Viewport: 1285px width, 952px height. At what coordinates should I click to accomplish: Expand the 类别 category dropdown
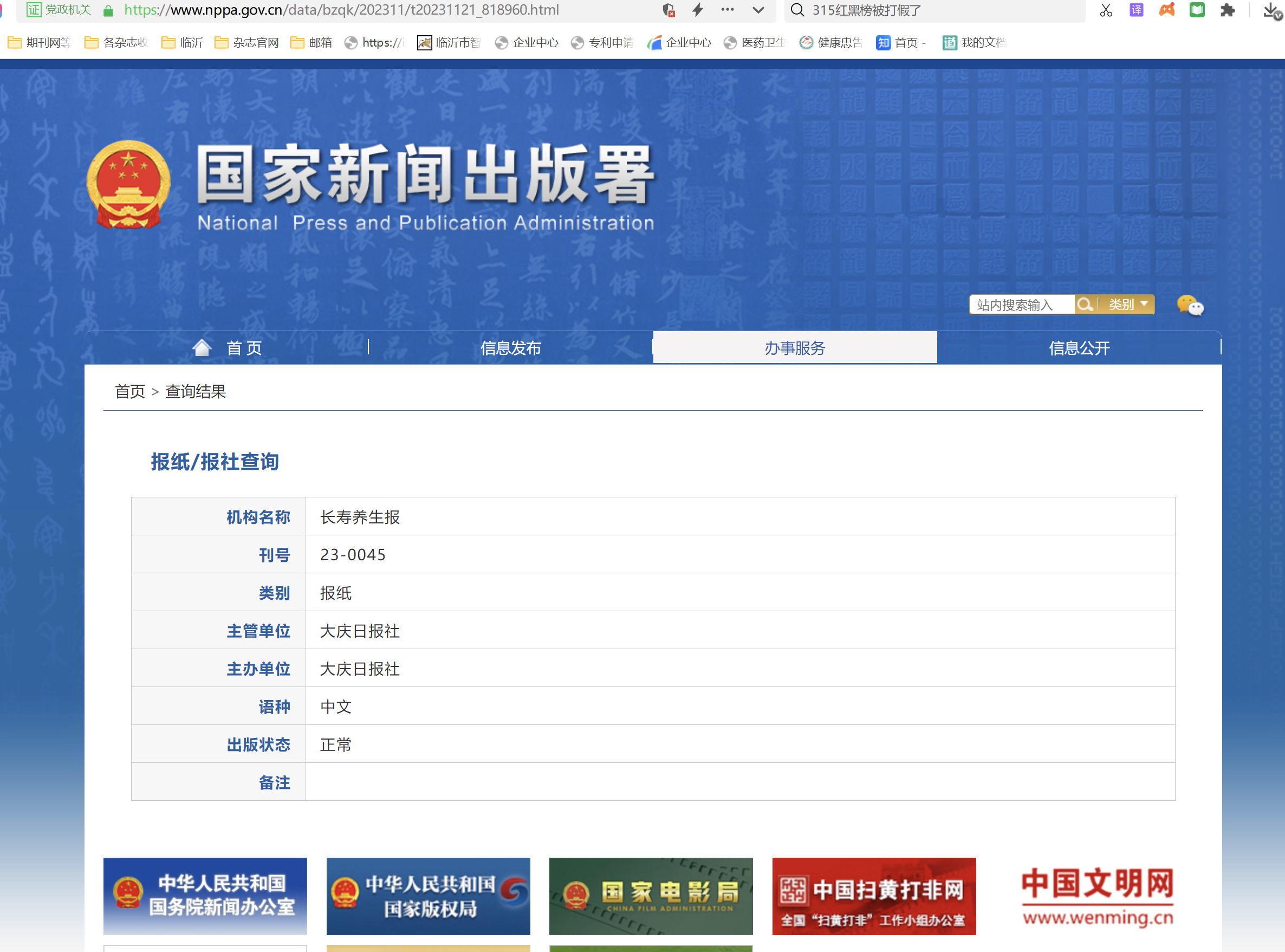pyautogui.click(x=1128, y=305)
